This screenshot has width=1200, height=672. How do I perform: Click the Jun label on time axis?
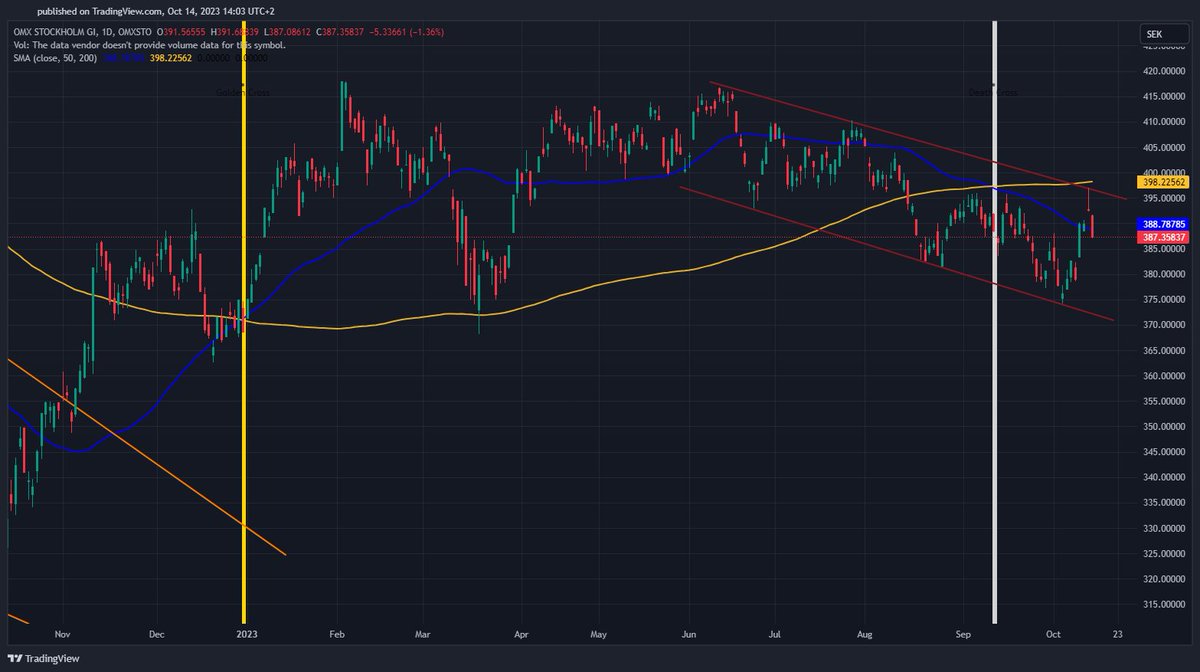pos(689,634)
